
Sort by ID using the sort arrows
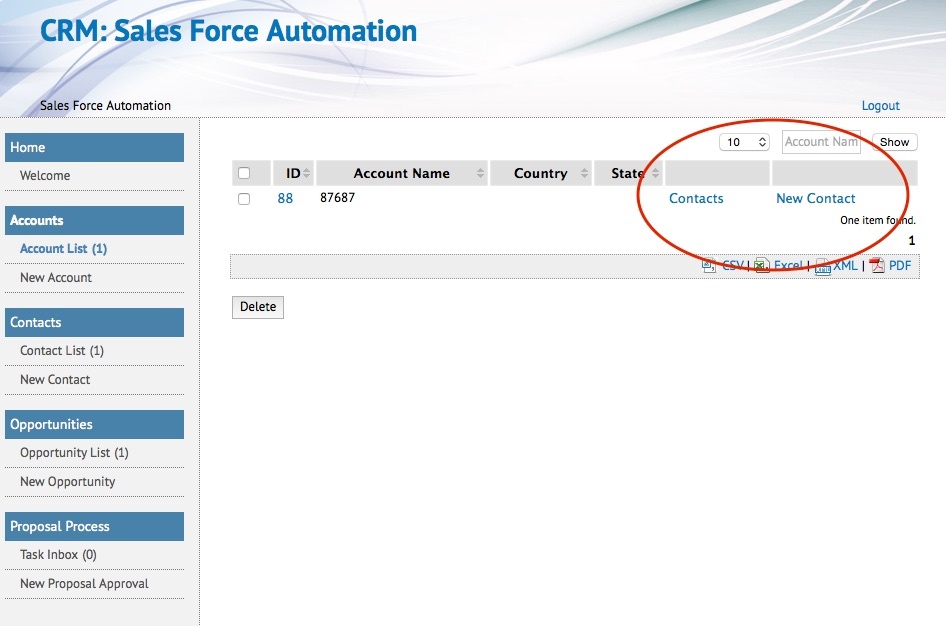(307, 174)
